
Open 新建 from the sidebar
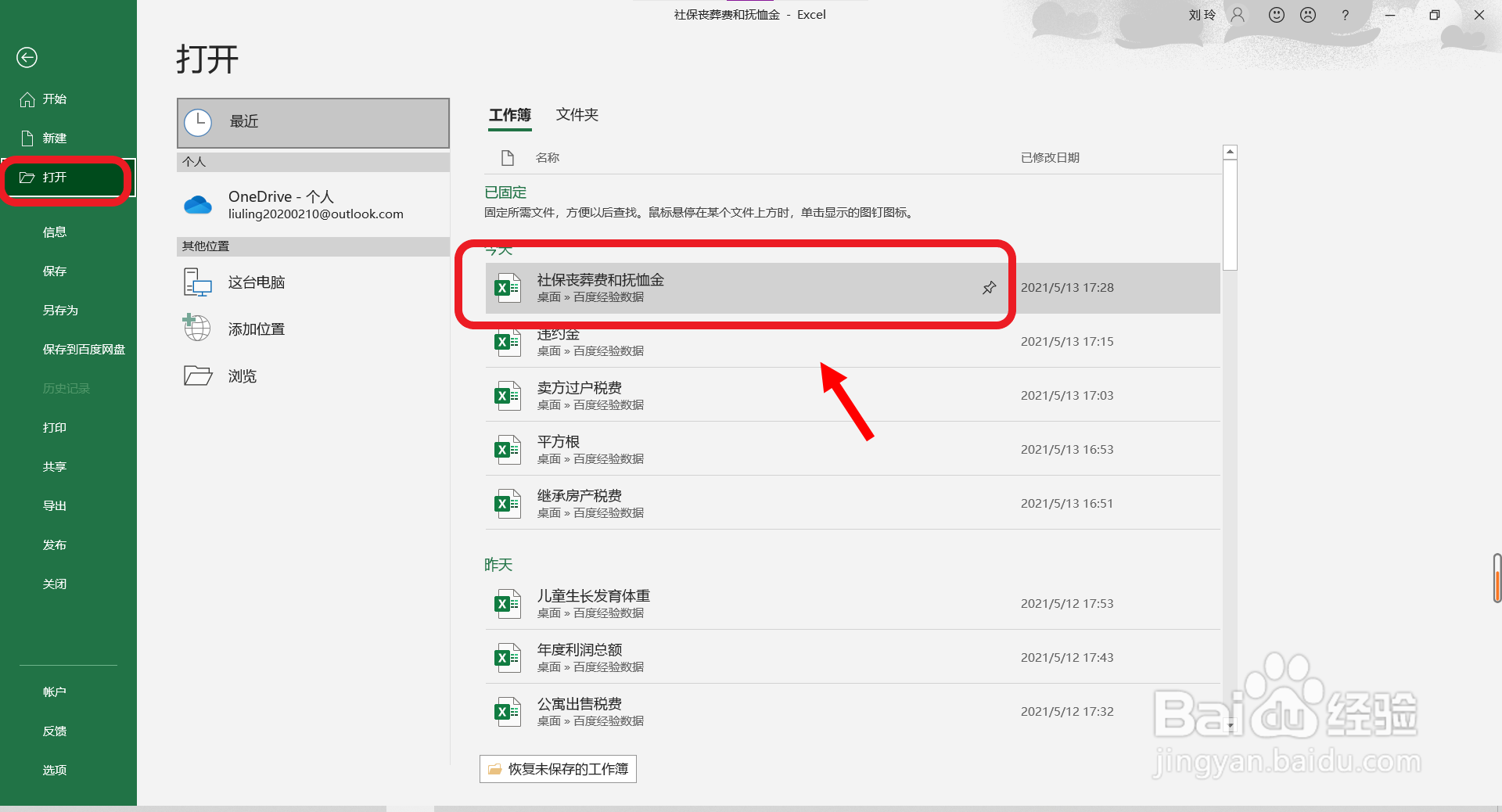coord(54,138)
